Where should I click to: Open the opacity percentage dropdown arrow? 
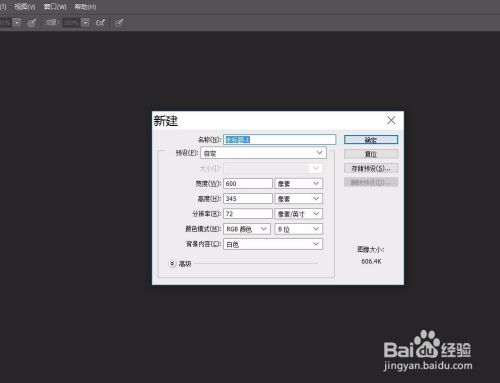point(17,23)
